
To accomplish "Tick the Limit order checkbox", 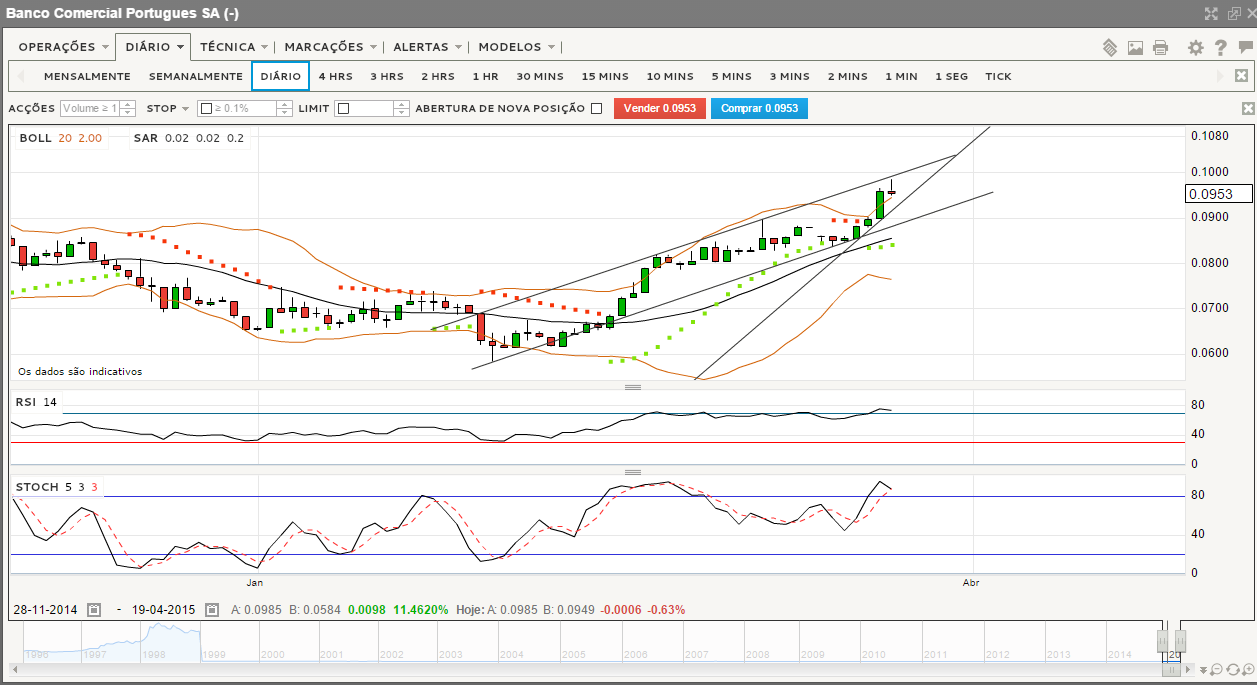I will 343,108.
